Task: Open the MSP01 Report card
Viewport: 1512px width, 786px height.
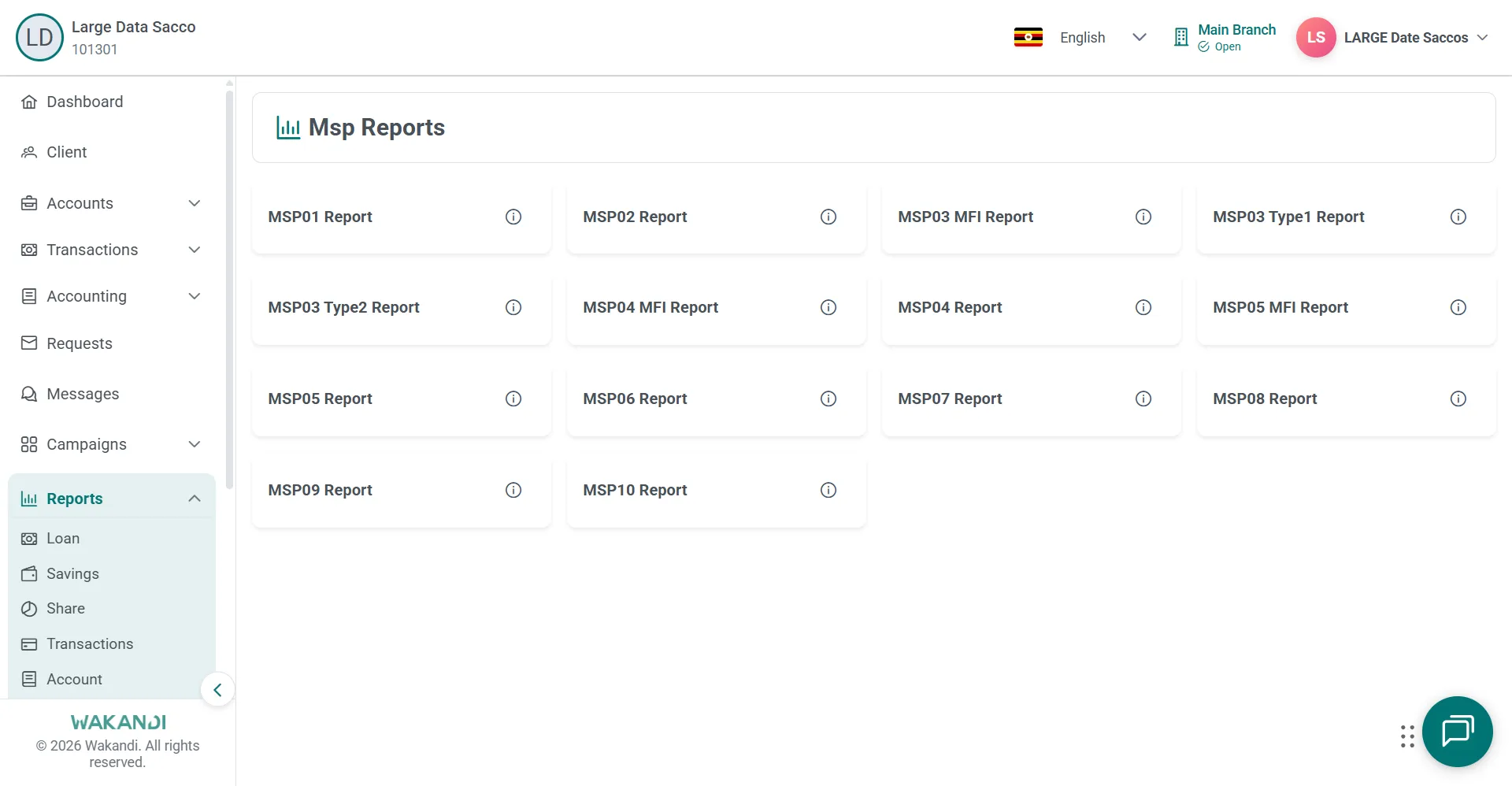Action: click(x=402, y=217)
